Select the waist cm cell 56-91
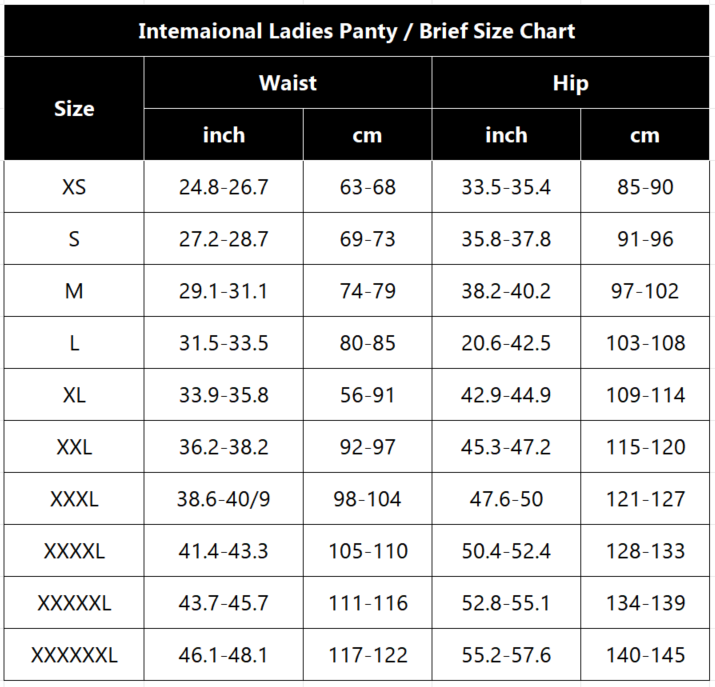715x687 pixels. pyautogui.click(x=367, y=395)
